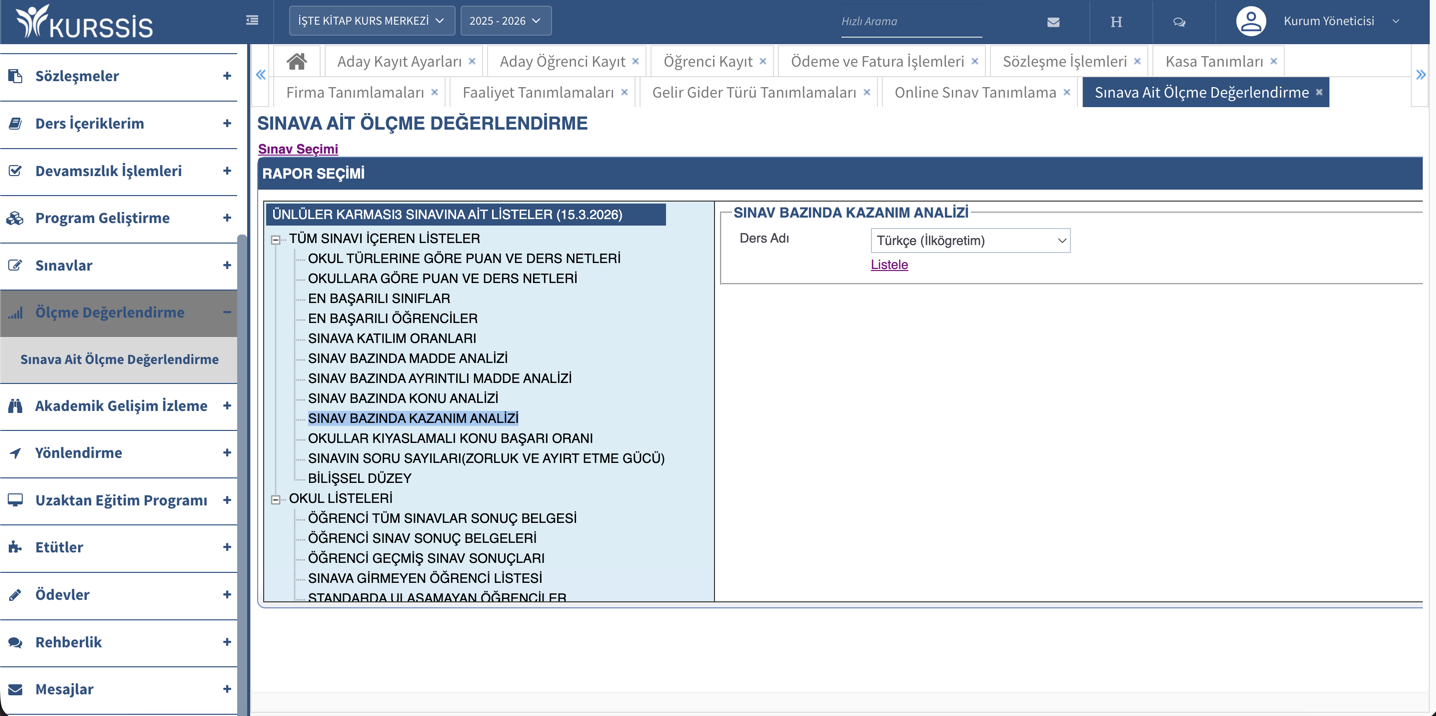
Task: Collapse TÜM SINAVI İÇEREN LİSTELER tree node
Action: 276,240
